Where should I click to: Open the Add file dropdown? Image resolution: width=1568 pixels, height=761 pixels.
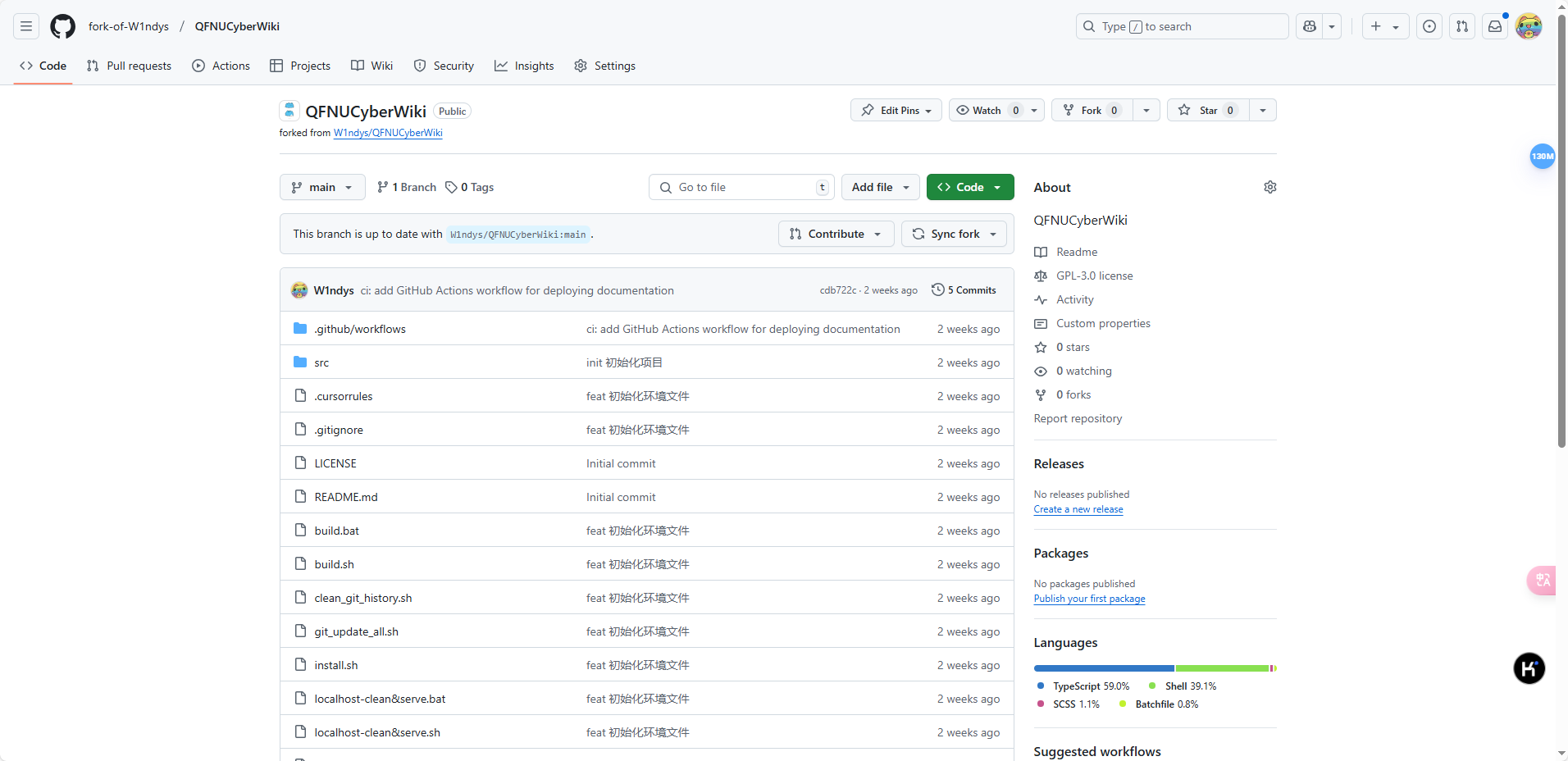[881, 187]
